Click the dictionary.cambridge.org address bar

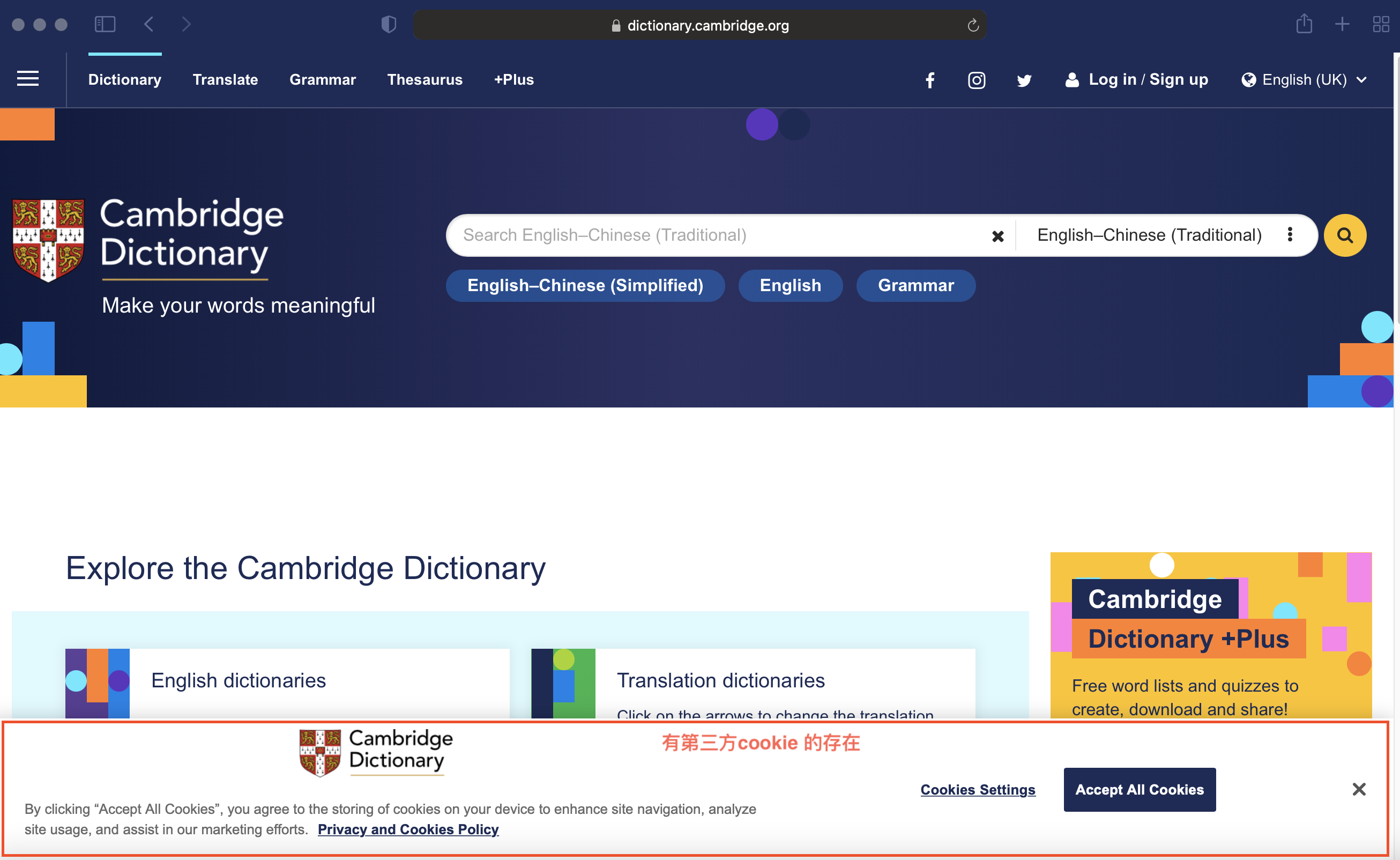tap(699, 25)
